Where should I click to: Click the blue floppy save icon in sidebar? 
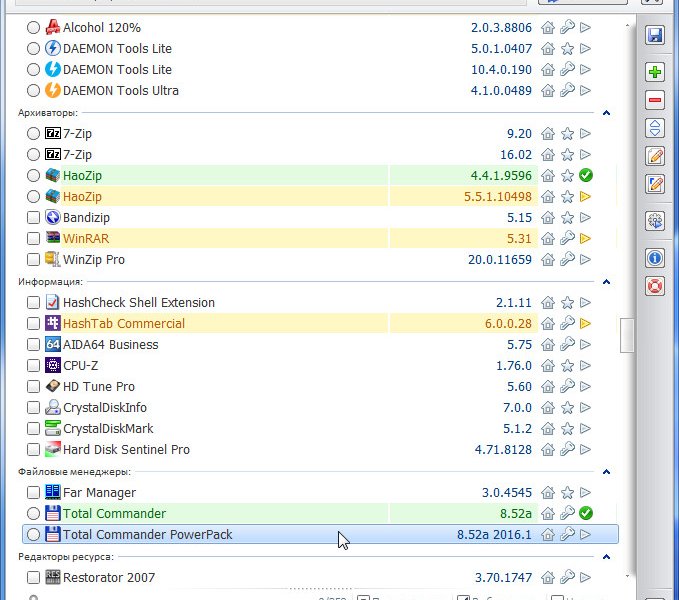point(655,35)
